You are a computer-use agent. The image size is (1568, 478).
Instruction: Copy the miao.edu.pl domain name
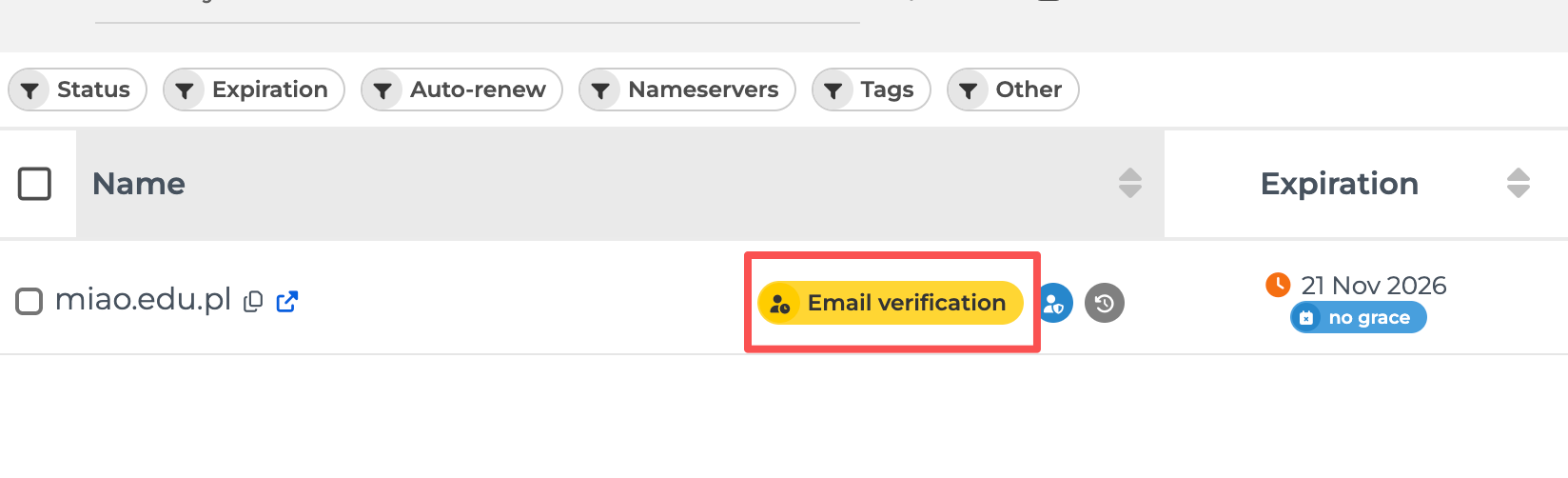[253, 302]
